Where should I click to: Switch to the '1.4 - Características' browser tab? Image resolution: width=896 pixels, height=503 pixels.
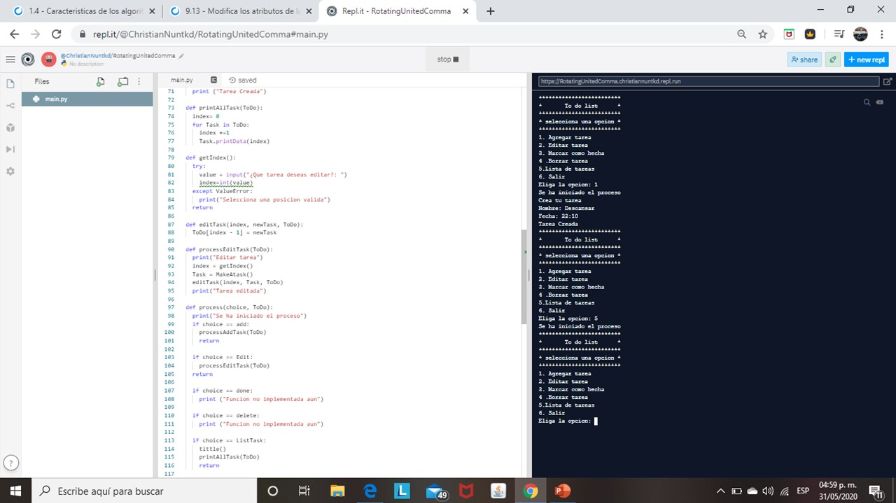coord(84,11)
